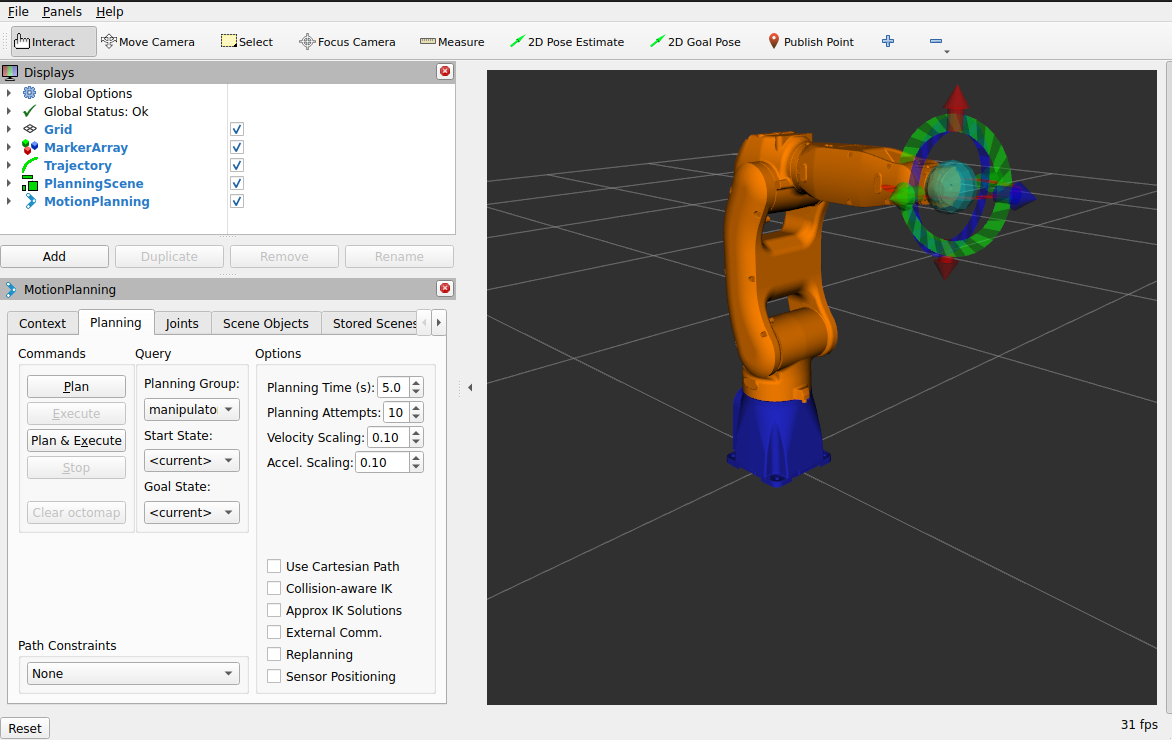Open the Measure tool
Viewport: 1172px width, 740px height.
[x=452, y=41]
